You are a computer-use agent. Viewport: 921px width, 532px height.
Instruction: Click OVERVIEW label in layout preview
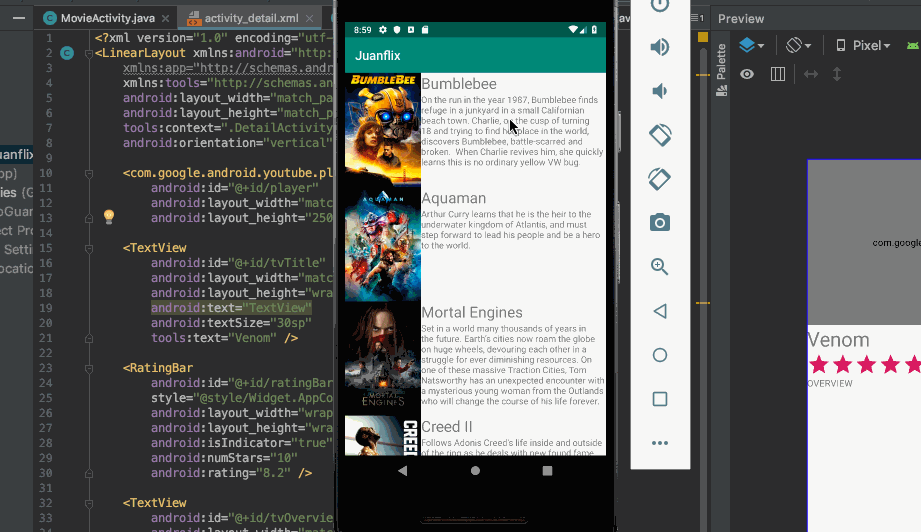coord(830,383)
